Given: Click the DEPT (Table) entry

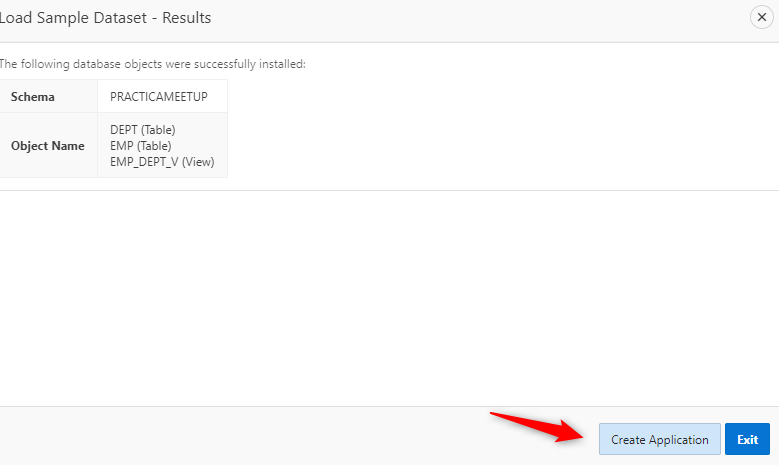Looking at the screenshot, I should [143, 130].
